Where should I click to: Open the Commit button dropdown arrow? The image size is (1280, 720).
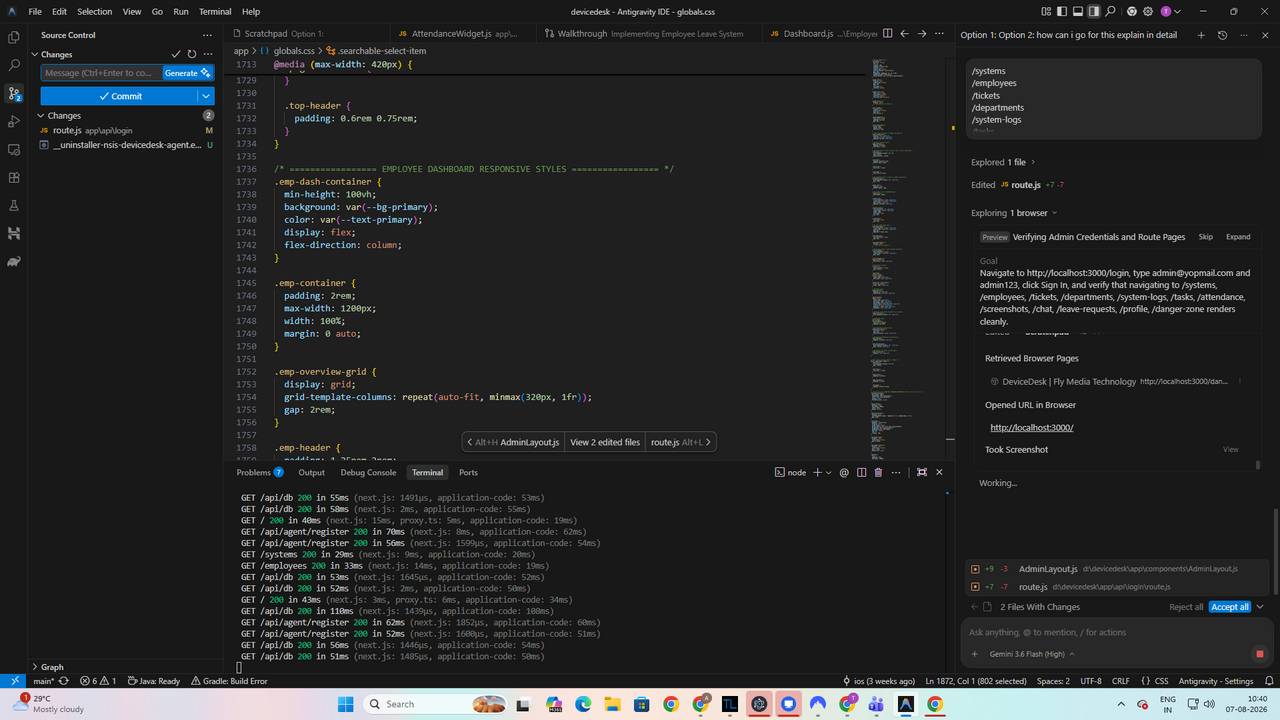[206, 96]
